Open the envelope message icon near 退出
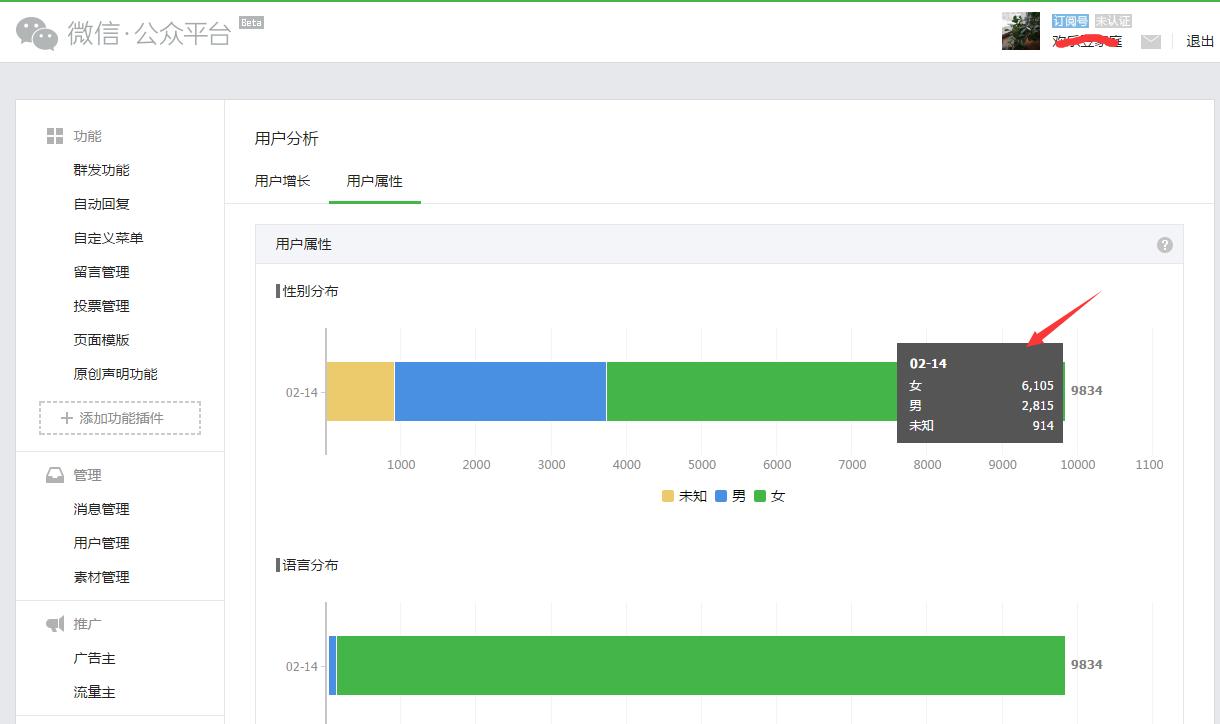Screen dimensions: 1220x724 point(1152,42)
